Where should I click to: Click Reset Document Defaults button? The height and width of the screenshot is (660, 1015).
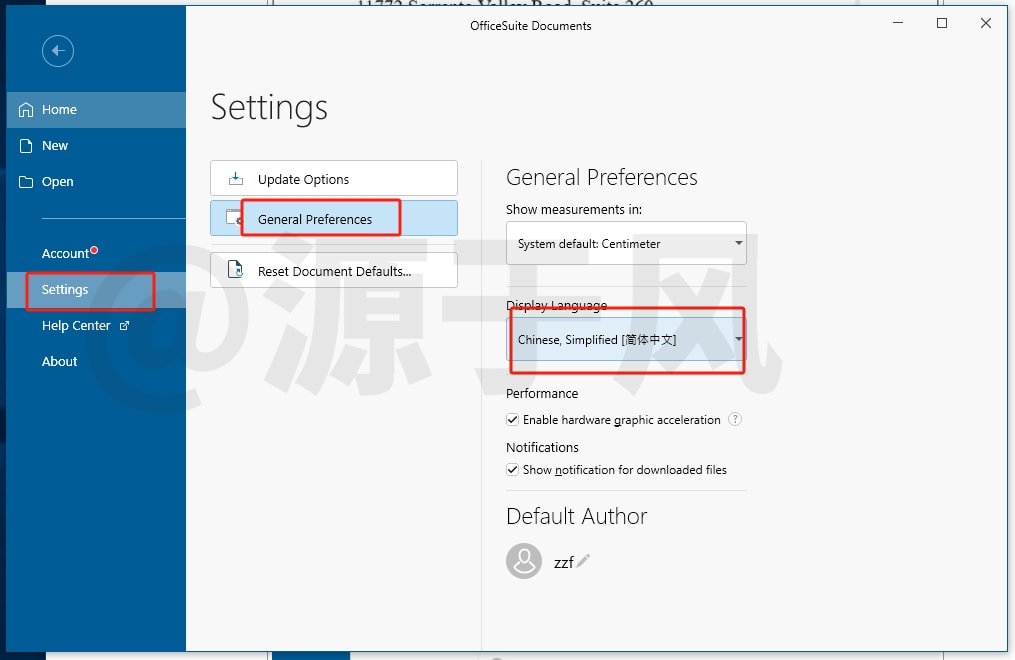[333, 270]
